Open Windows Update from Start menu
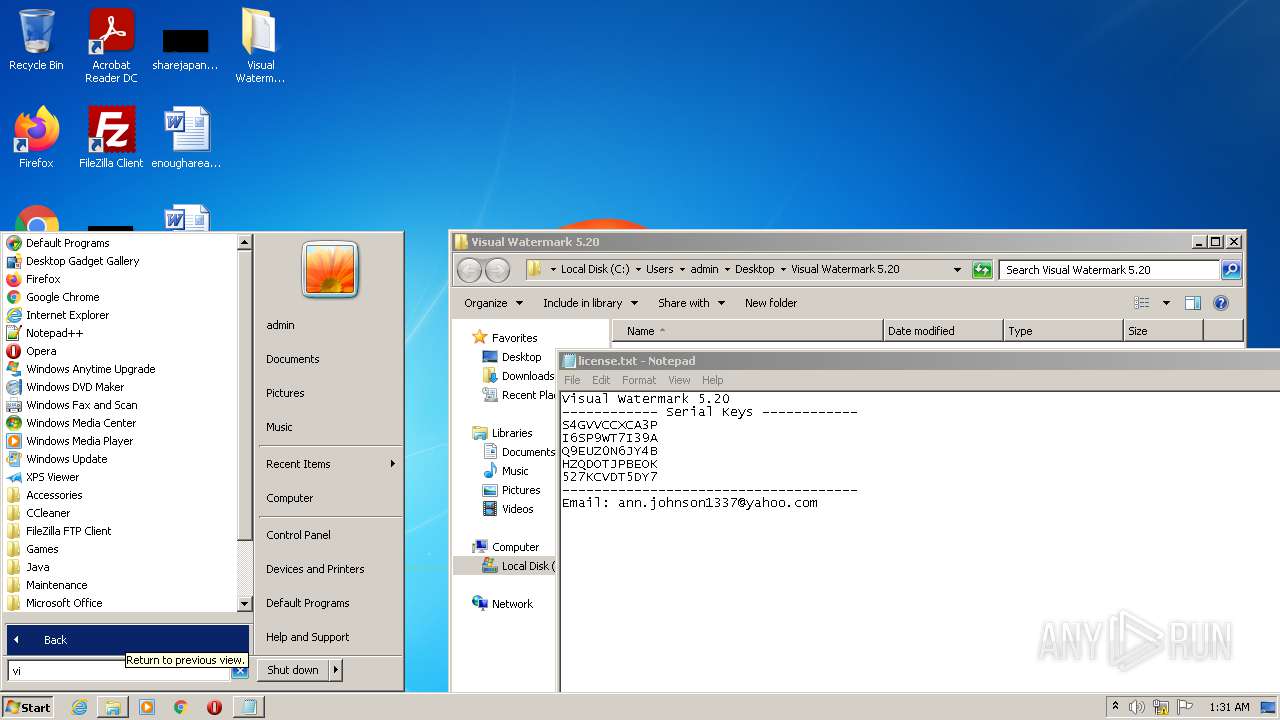The image size is (1280, 720). [66, 459]
